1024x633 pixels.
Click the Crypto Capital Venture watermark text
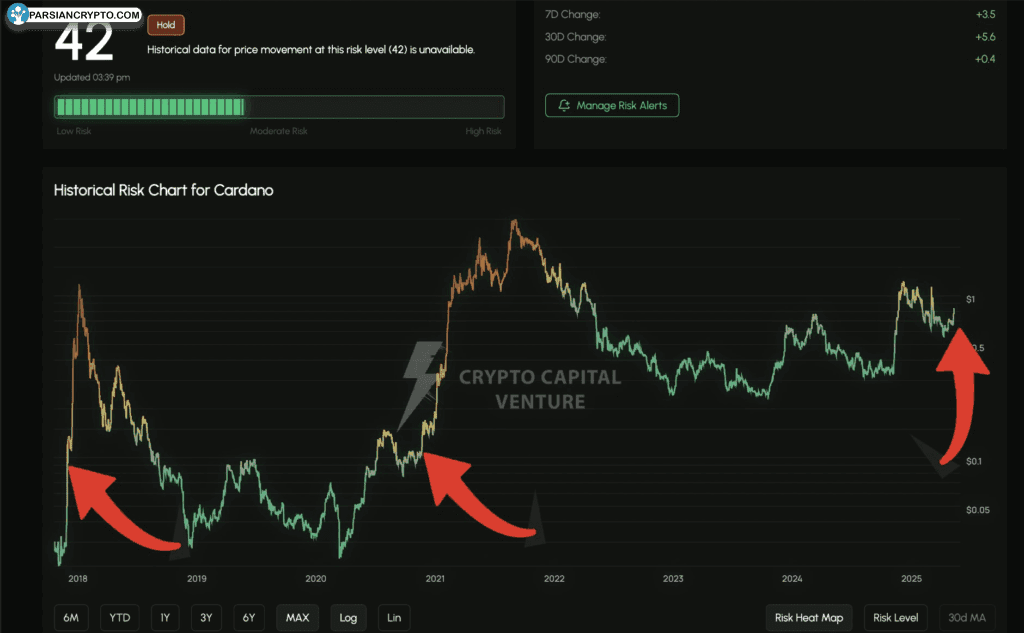(x=540, y=389)
